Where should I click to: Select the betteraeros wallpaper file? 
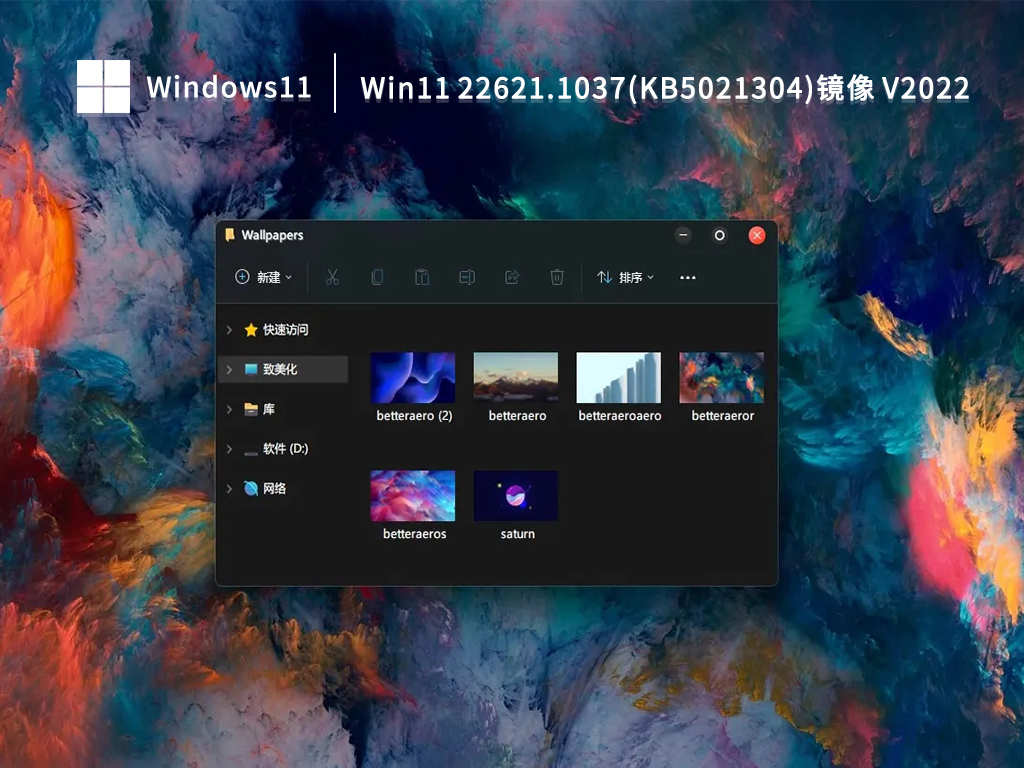click(413, 494)
